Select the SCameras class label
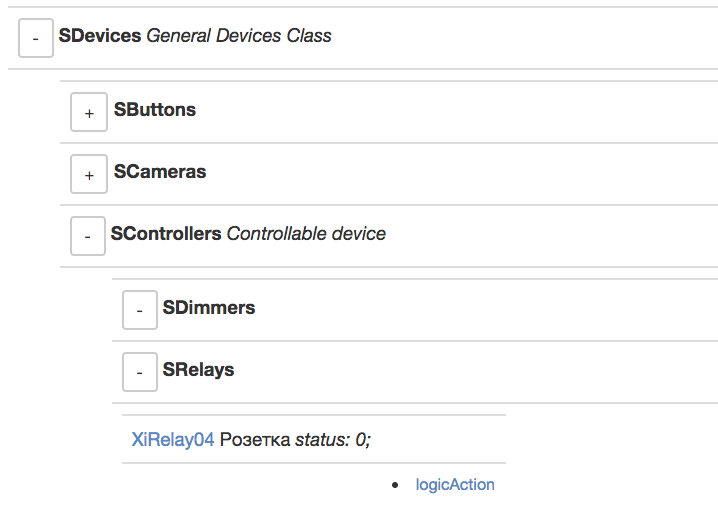718x518 pixels. [x=160, y=172]
